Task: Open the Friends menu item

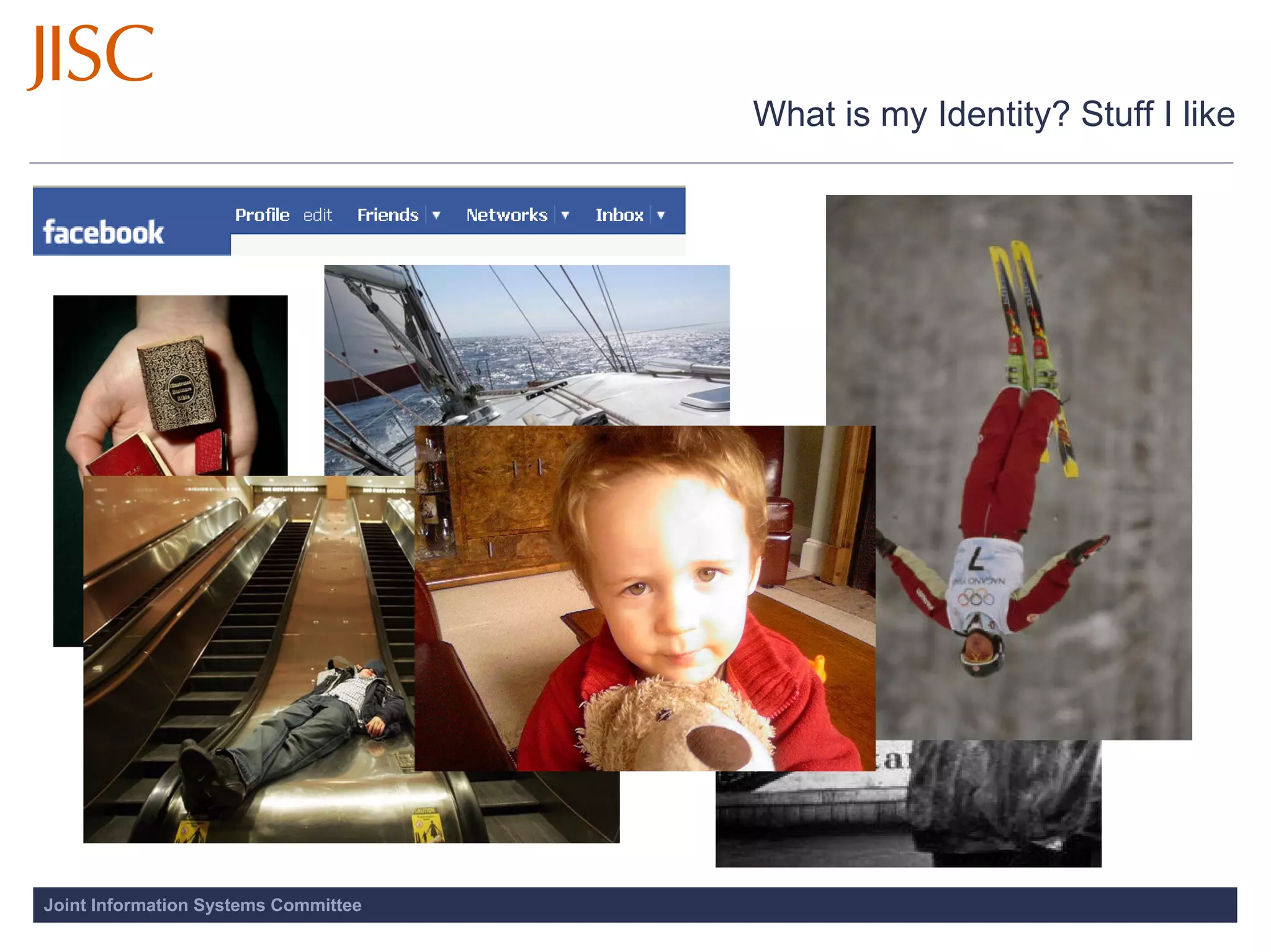Action: (388, 215)
